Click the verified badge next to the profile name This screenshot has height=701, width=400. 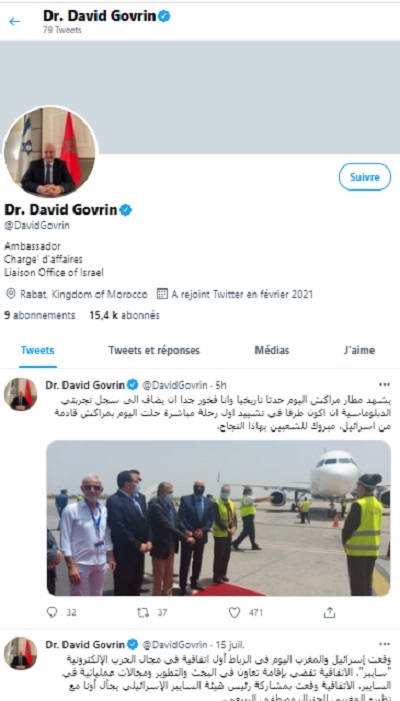[x=126, y=210]
